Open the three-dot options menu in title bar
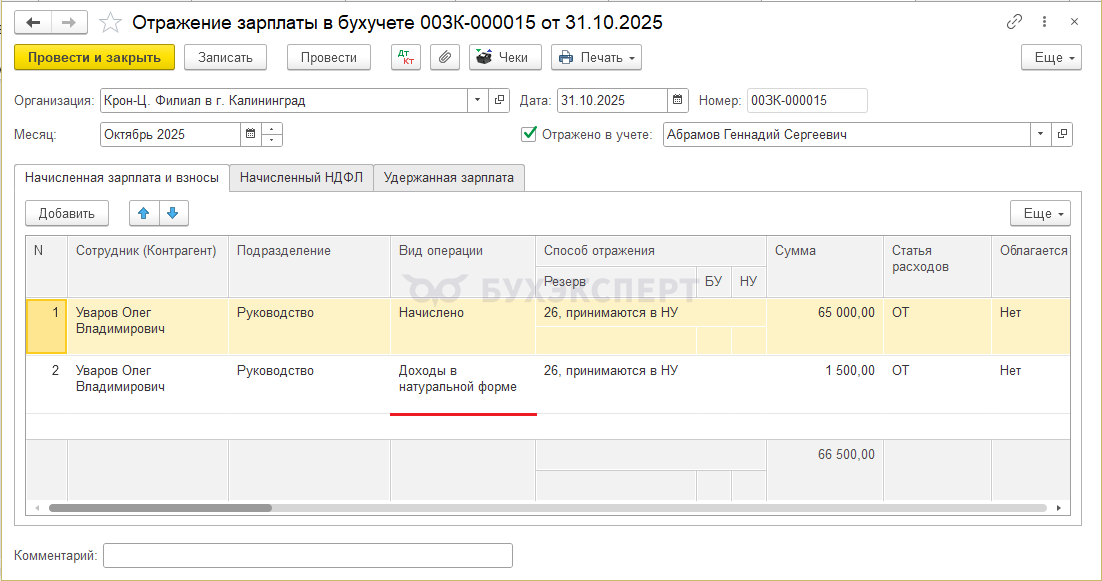This screenshot has height=581, width=1102. [x=1044, y=22]
